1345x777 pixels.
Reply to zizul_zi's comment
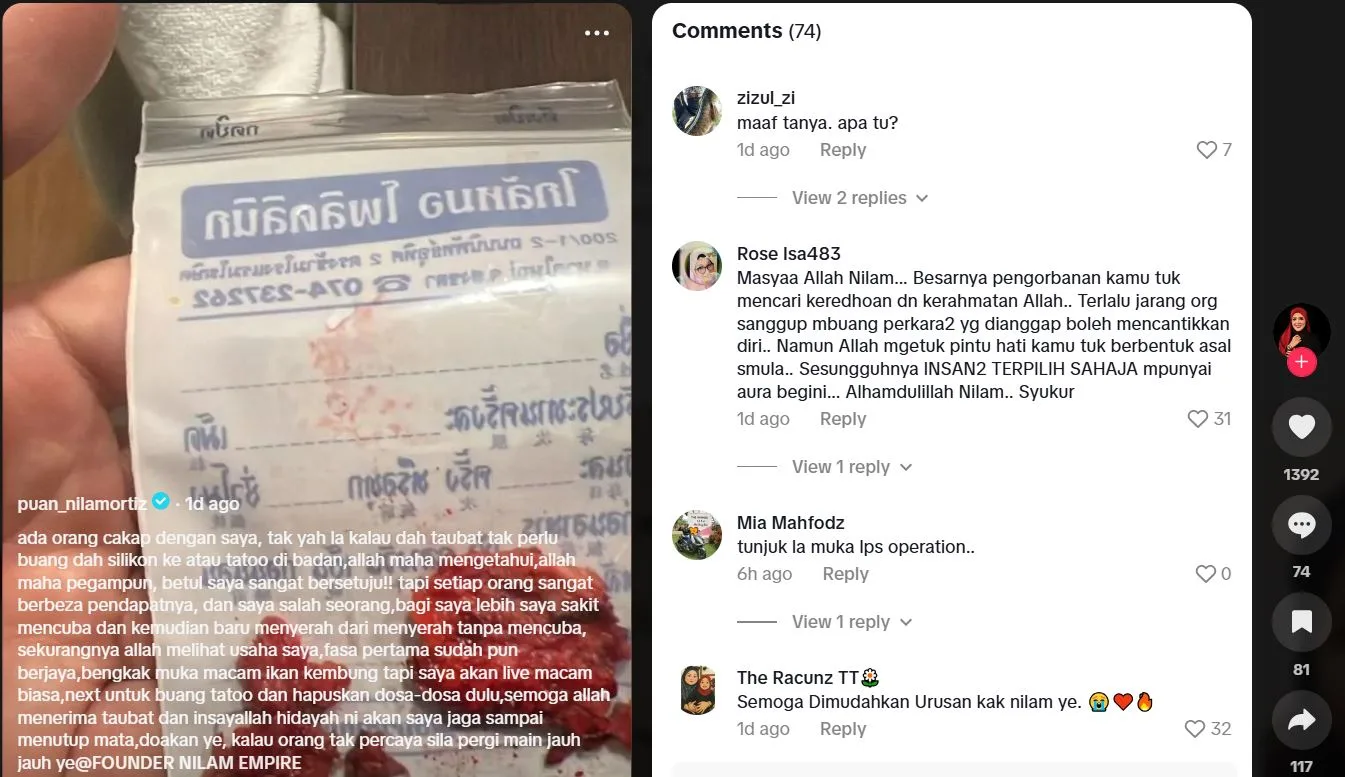coord(843,150)
